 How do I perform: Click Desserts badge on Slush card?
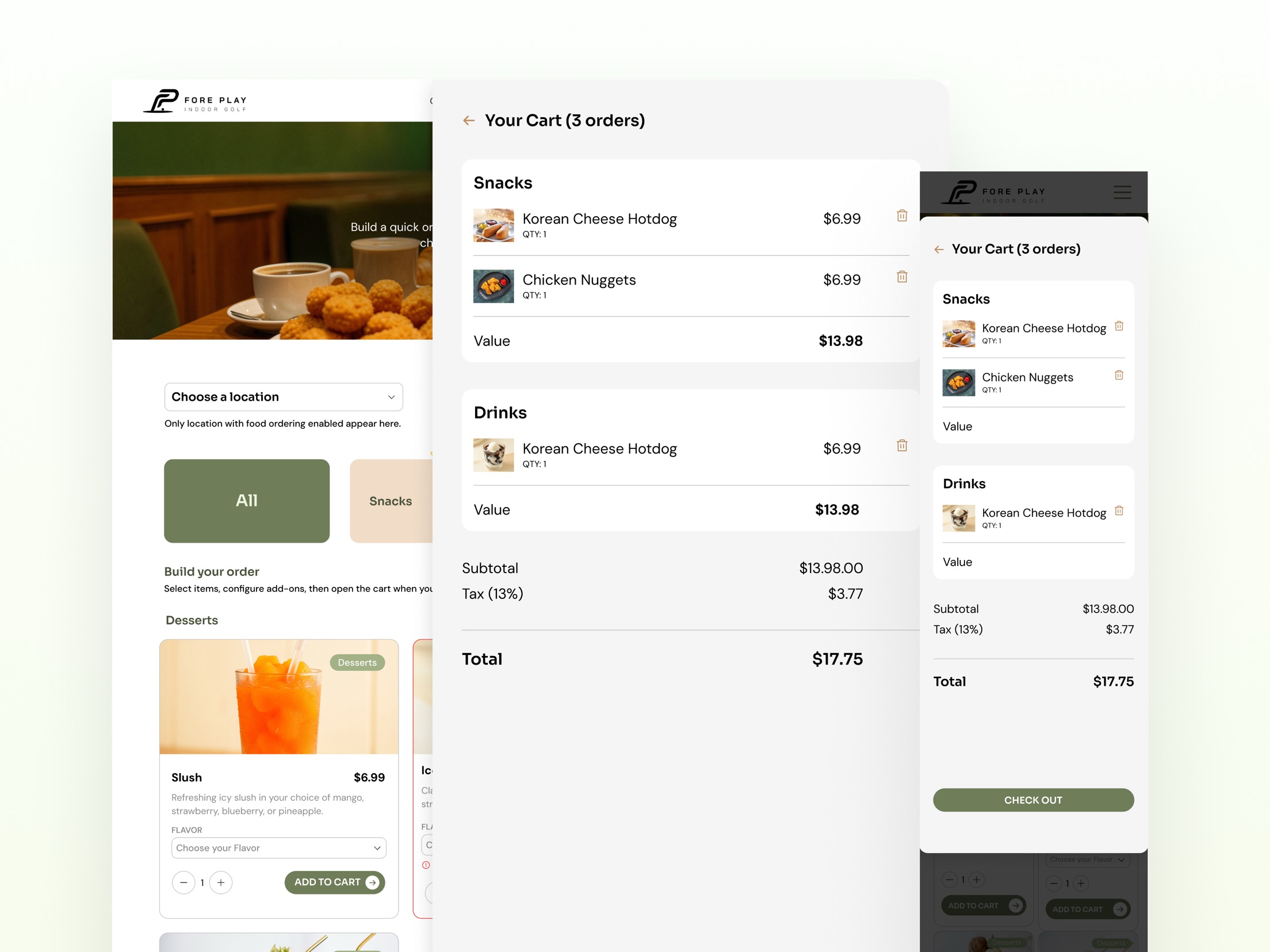pyautogui.click(x=357, y=662)
